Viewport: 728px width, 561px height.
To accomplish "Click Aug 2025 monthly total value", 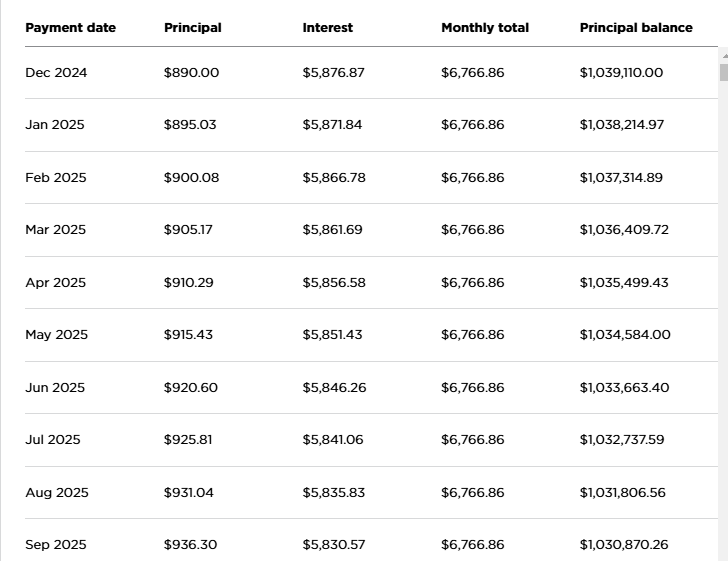I will click(x=473, y=492).
